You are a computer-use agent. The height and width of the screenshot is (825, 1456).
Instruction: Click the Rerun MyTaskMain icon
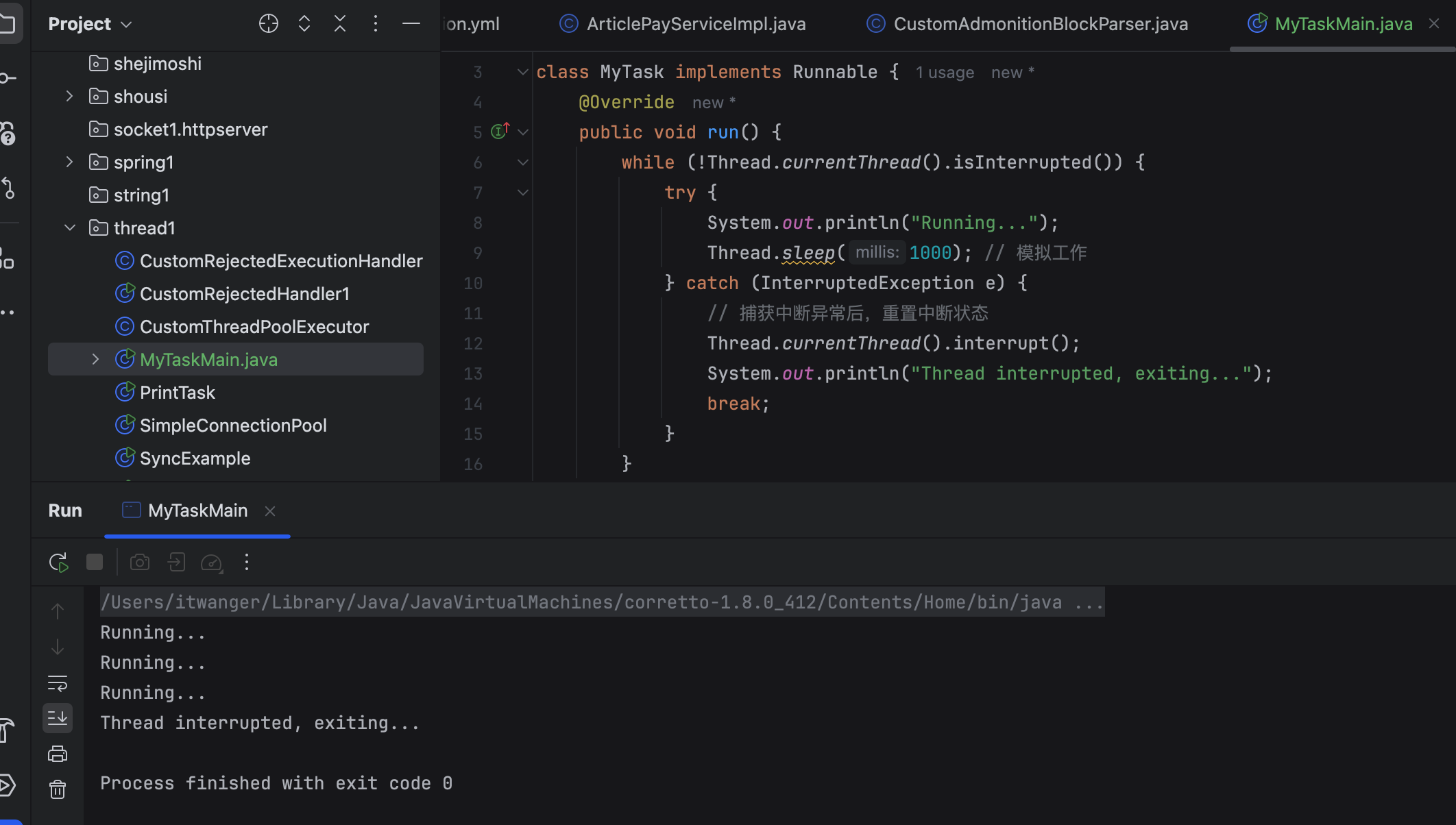[x=58, y=563]
